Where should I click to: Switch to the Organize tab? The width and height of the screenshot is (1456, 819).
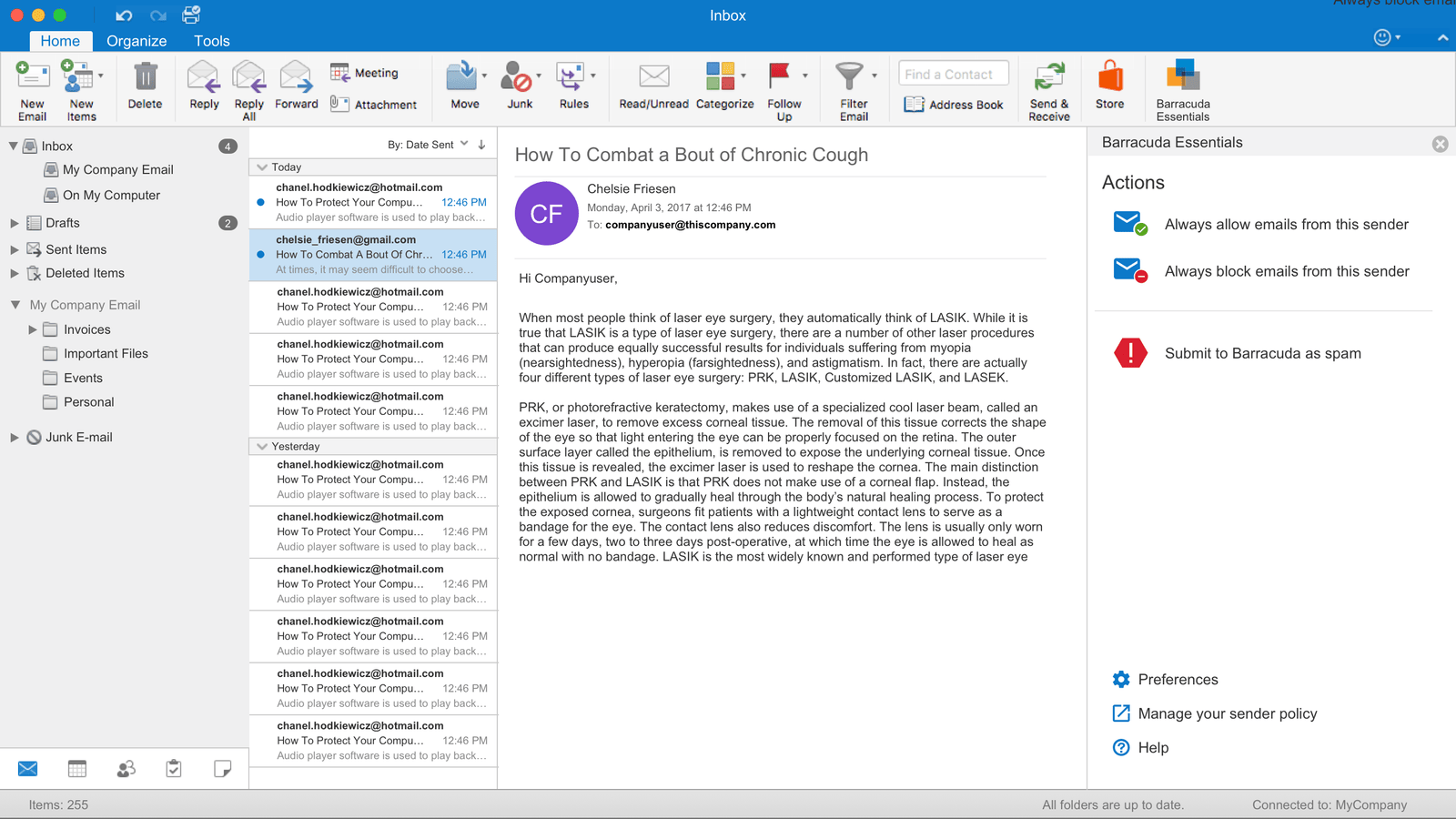click(136, 41)
